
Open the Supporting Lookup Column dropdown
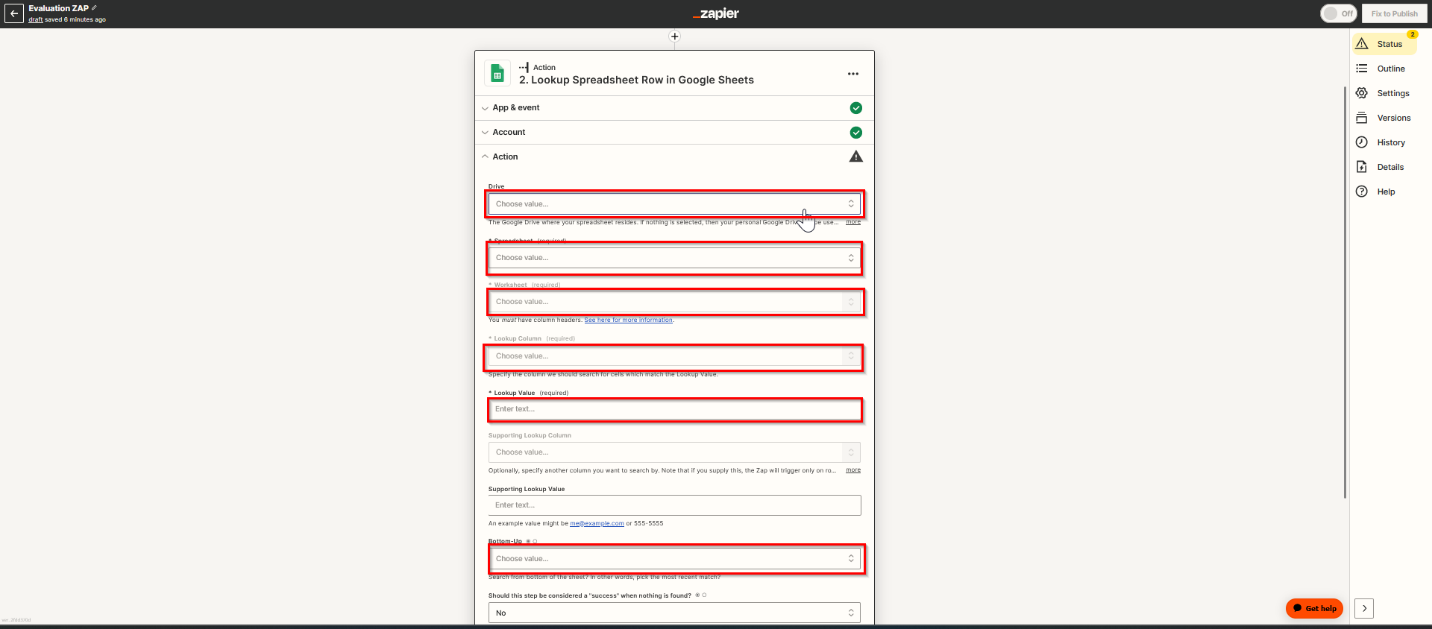(674, 452)
